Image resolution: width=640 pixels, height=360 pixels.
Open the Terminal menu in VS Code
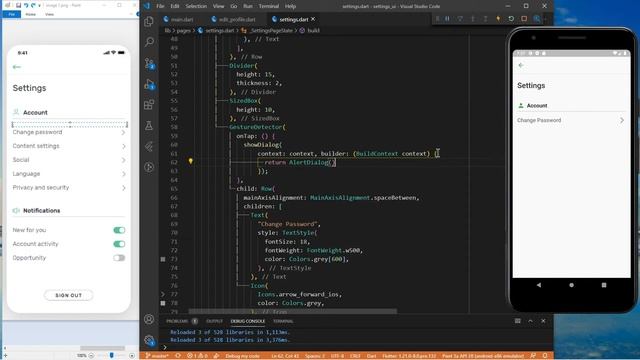pyautogui.click(x=269, y=6)
